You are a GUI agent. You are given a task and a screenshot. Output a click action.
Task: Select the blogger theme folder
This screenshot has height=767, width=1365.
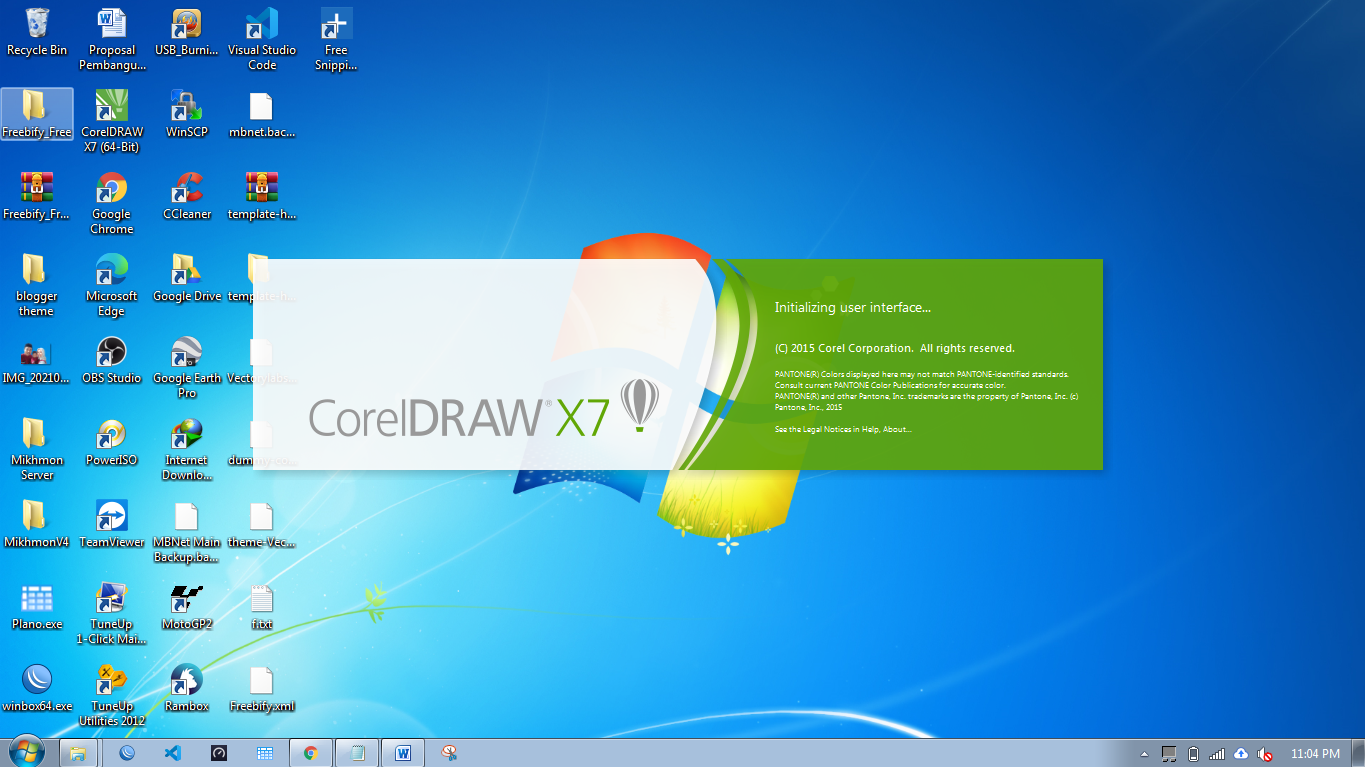[37, 285]
